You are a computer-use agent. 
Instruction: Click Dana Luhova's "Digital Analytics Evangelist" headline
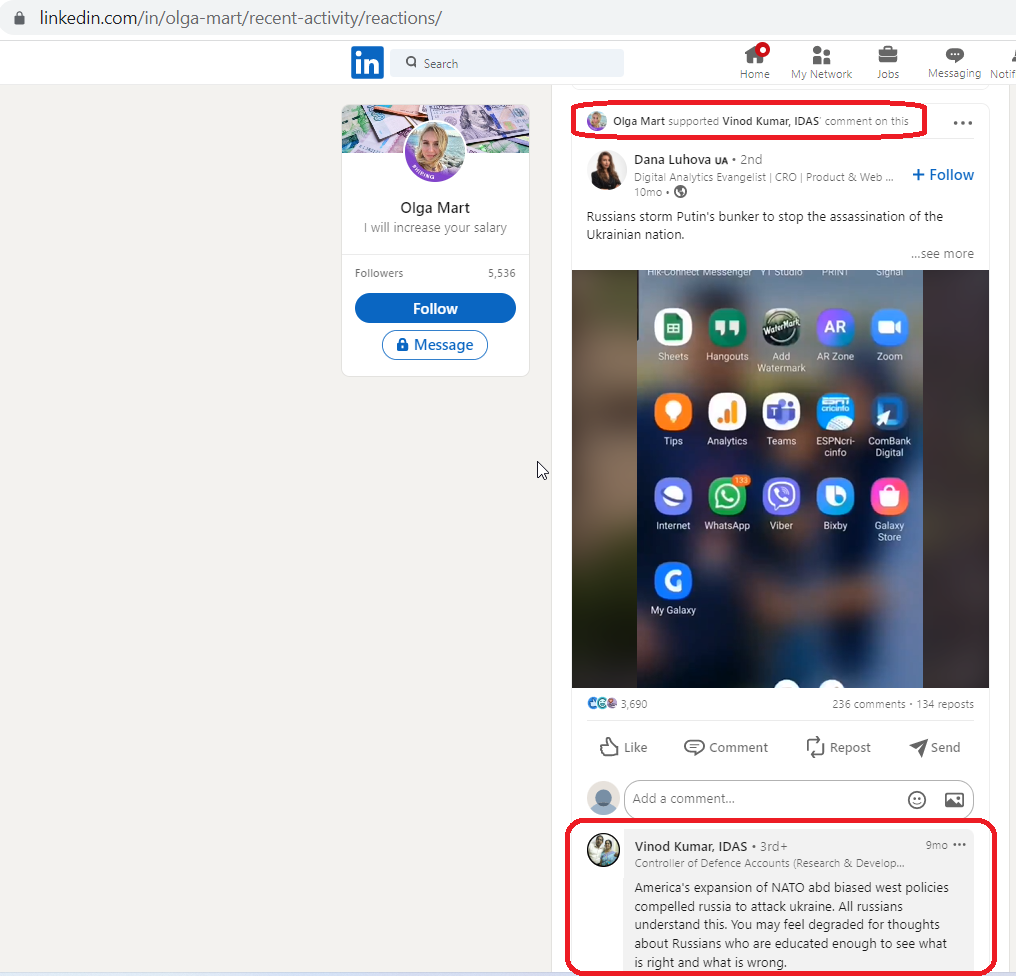(763, 177)
